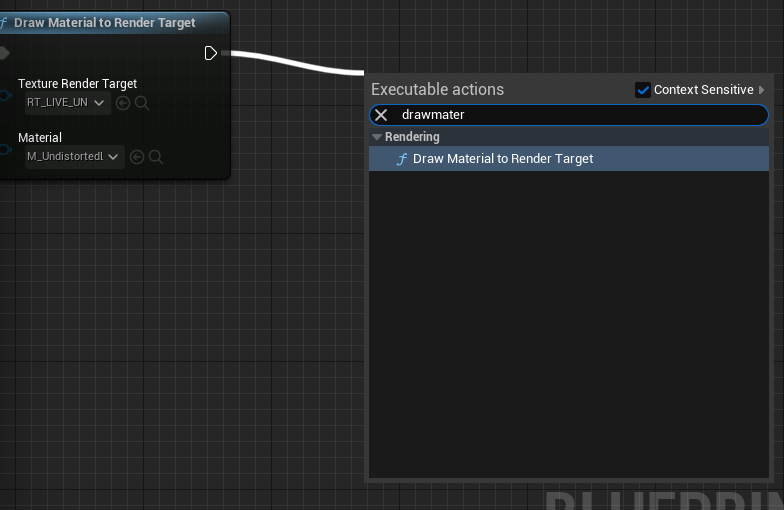Click the node's output execution pin
Screen dimensions: 784x510
(210, 53)
